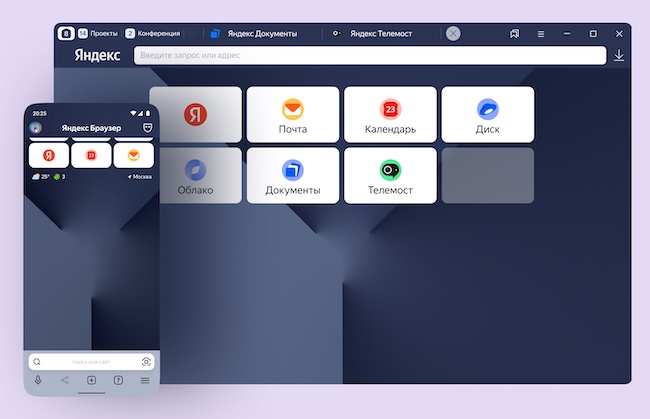Tap the shield mask icon on phone header
The image size is (650, 419).
coord(147,128)
